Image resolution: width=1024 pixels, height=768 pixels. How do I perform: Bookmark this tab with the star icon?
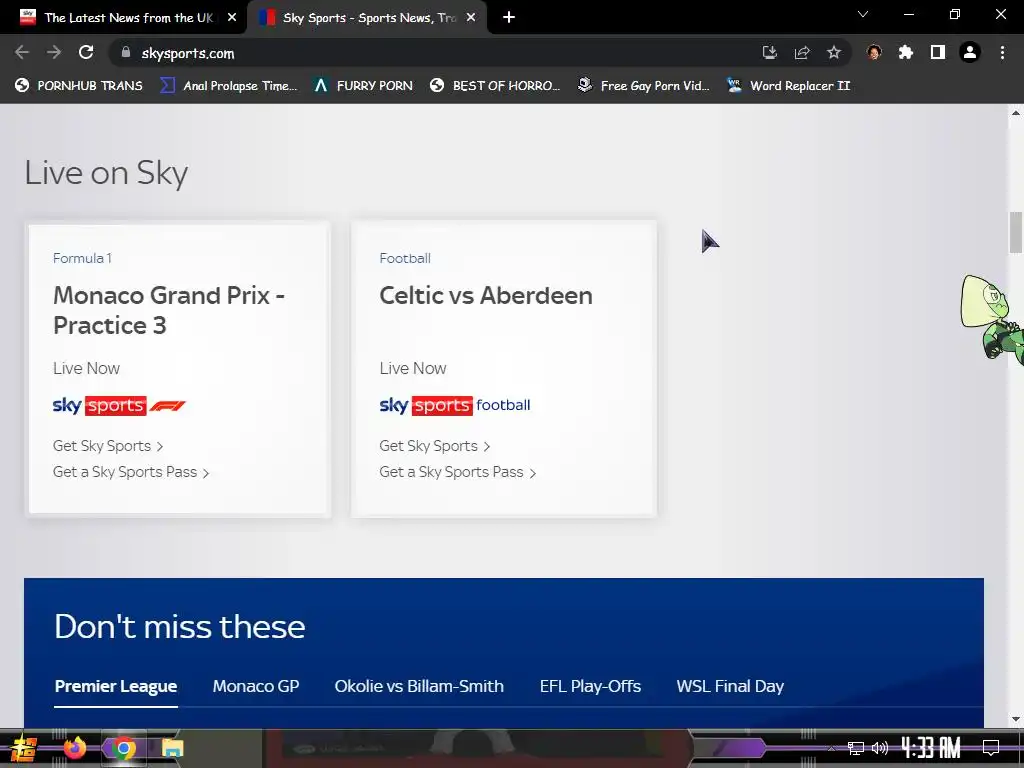[834, 53]
